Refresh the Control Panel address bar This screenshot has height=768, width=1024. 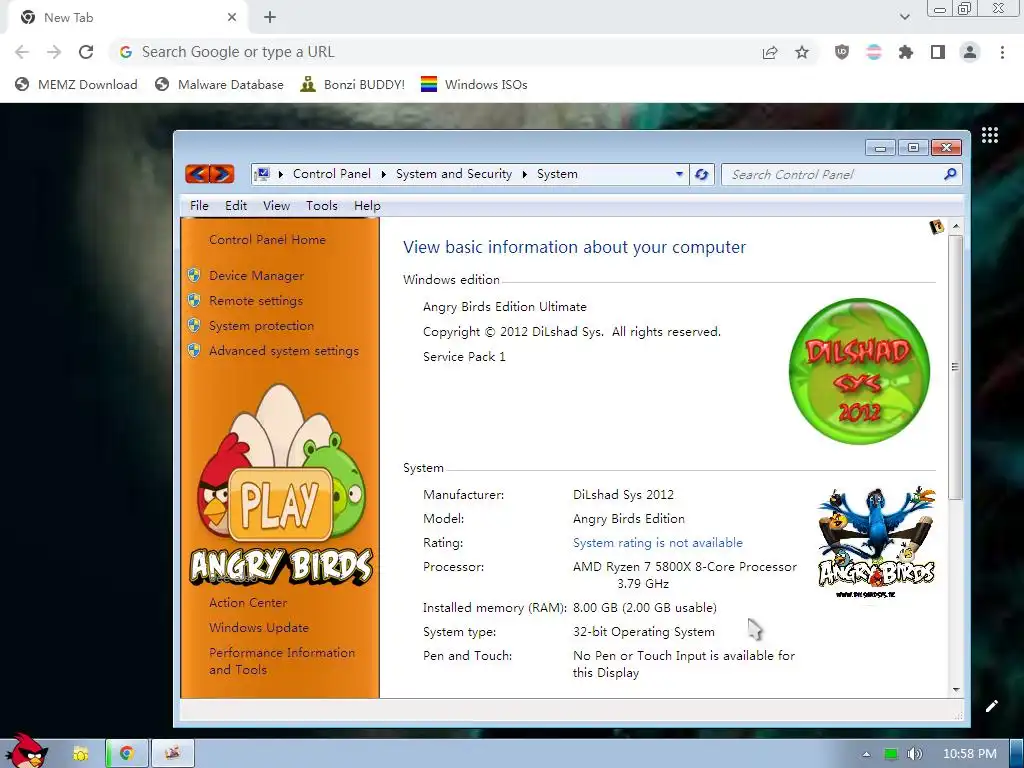[x=702, y=174]
